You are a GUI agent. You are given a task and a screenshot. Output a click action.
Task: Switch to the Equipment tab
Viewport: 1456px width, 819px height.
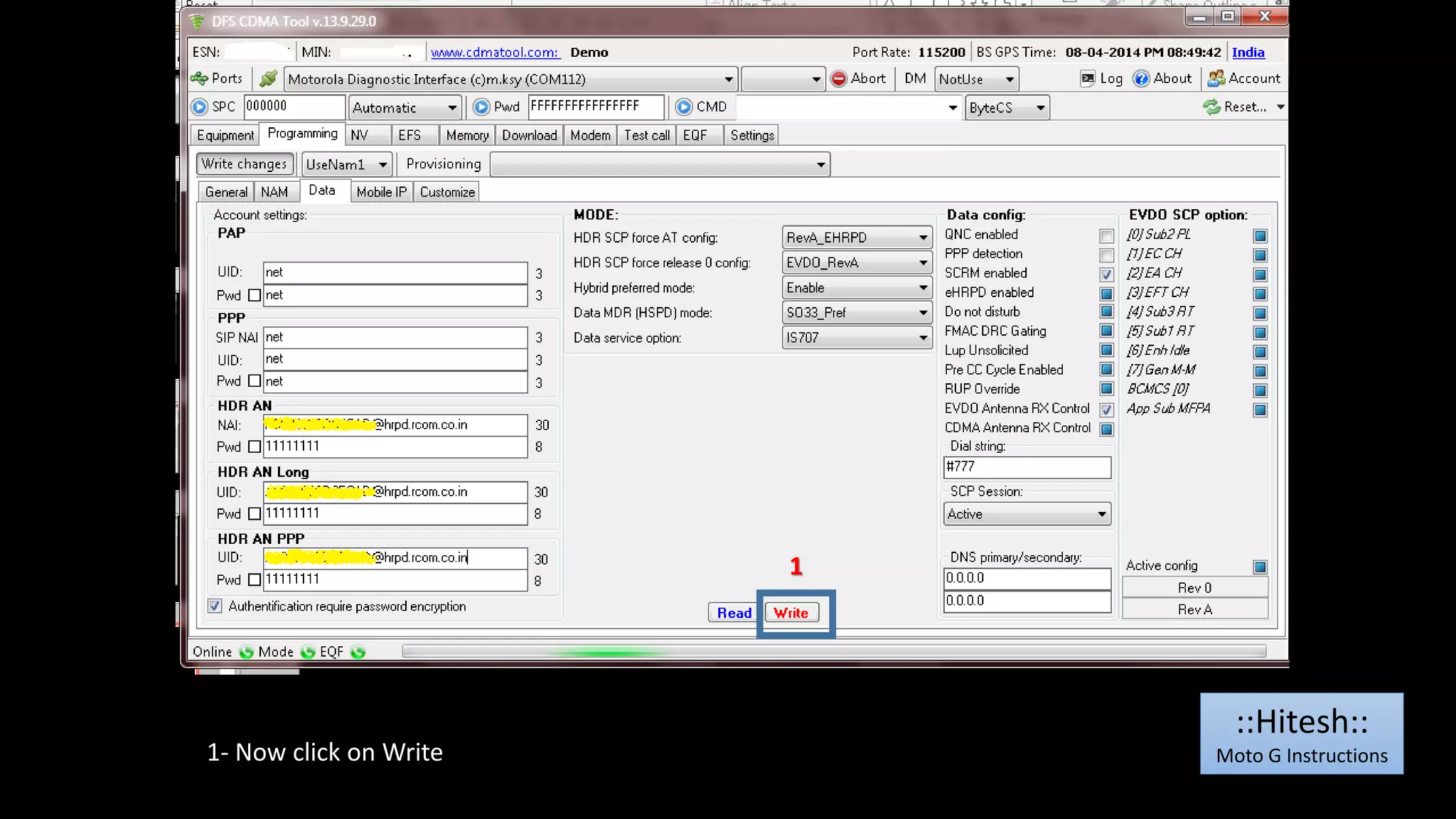pos(225,135)
